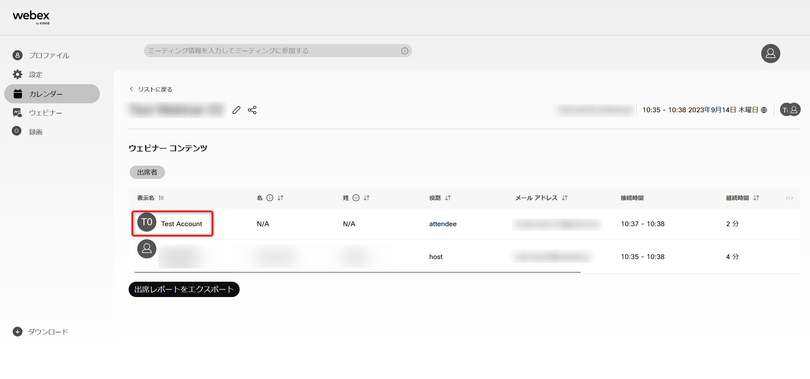
Task: Go to ウェビナー in the sidebar
Action: (x=38, y=113)
